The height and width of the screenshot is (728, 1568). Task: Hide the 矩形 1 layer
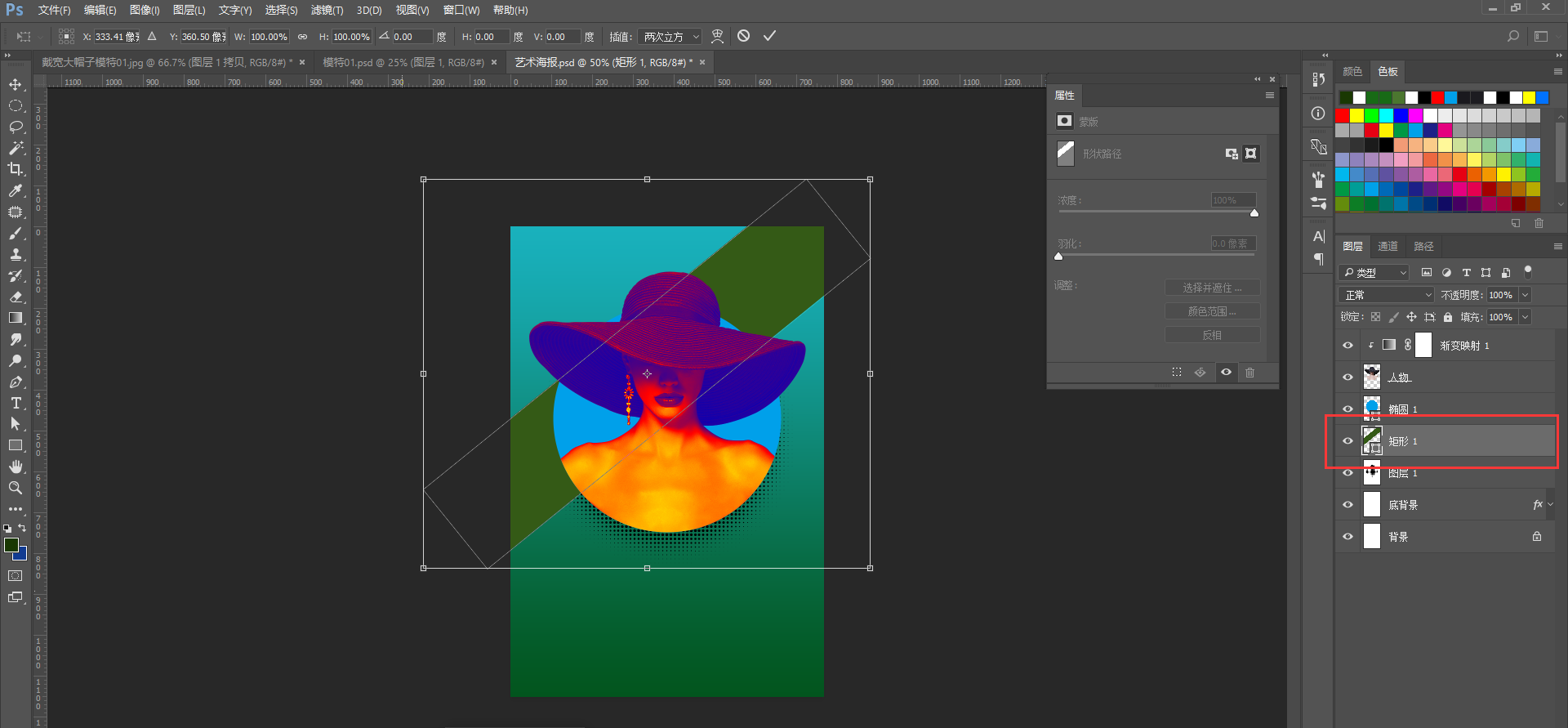(1347, 441)
